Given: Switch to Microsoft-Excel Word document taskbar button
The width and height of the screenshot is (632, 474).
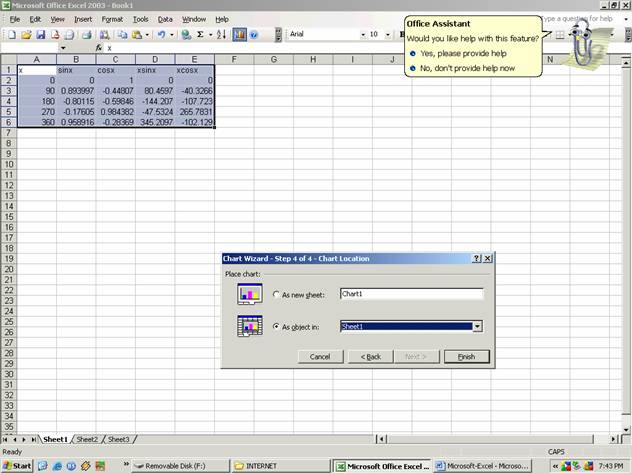Looking at the screenshot, I should click(482, 466).
